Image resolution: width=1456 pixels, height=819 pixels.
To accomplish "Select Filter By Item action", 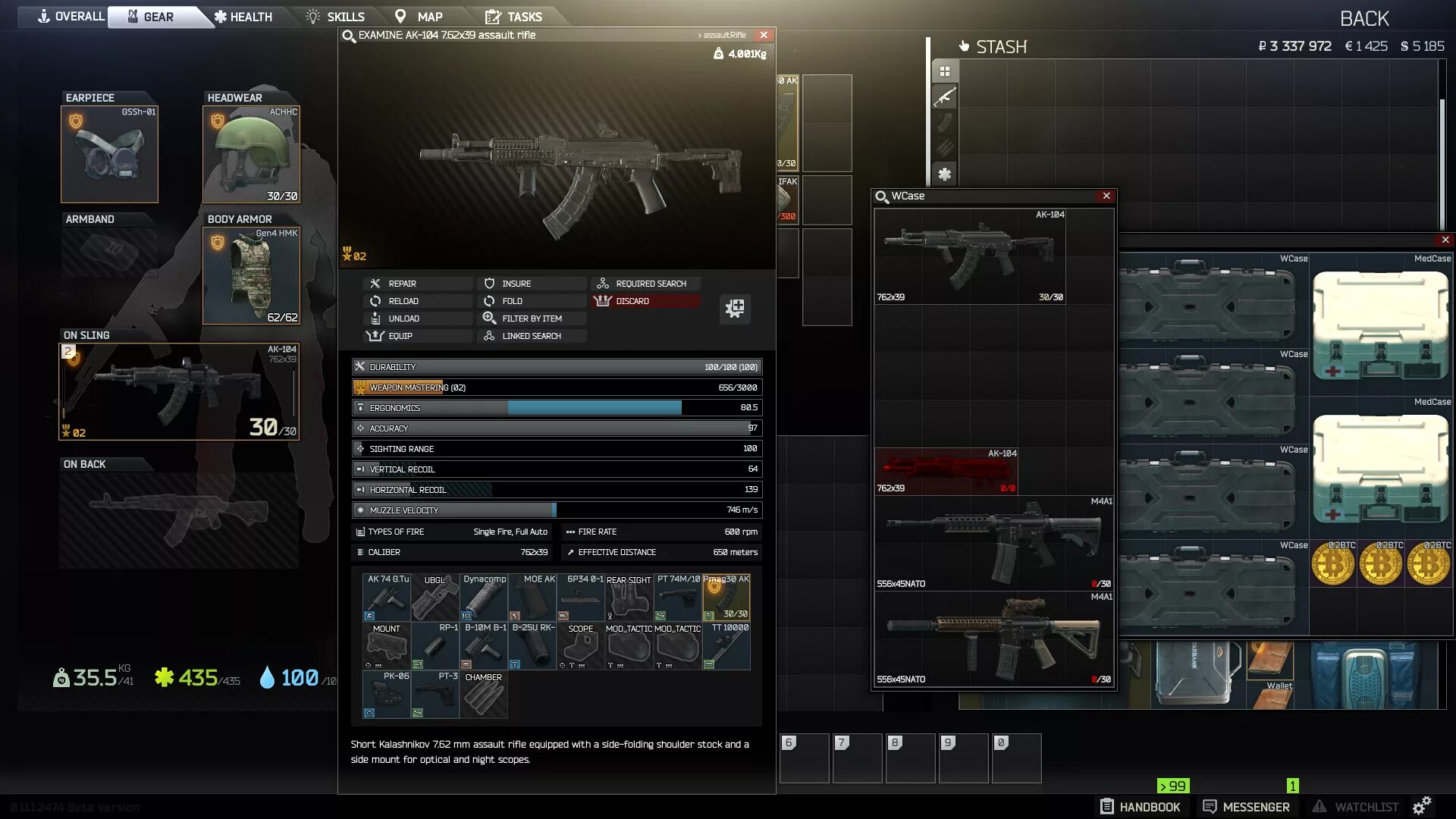I will tap(532, 318).
